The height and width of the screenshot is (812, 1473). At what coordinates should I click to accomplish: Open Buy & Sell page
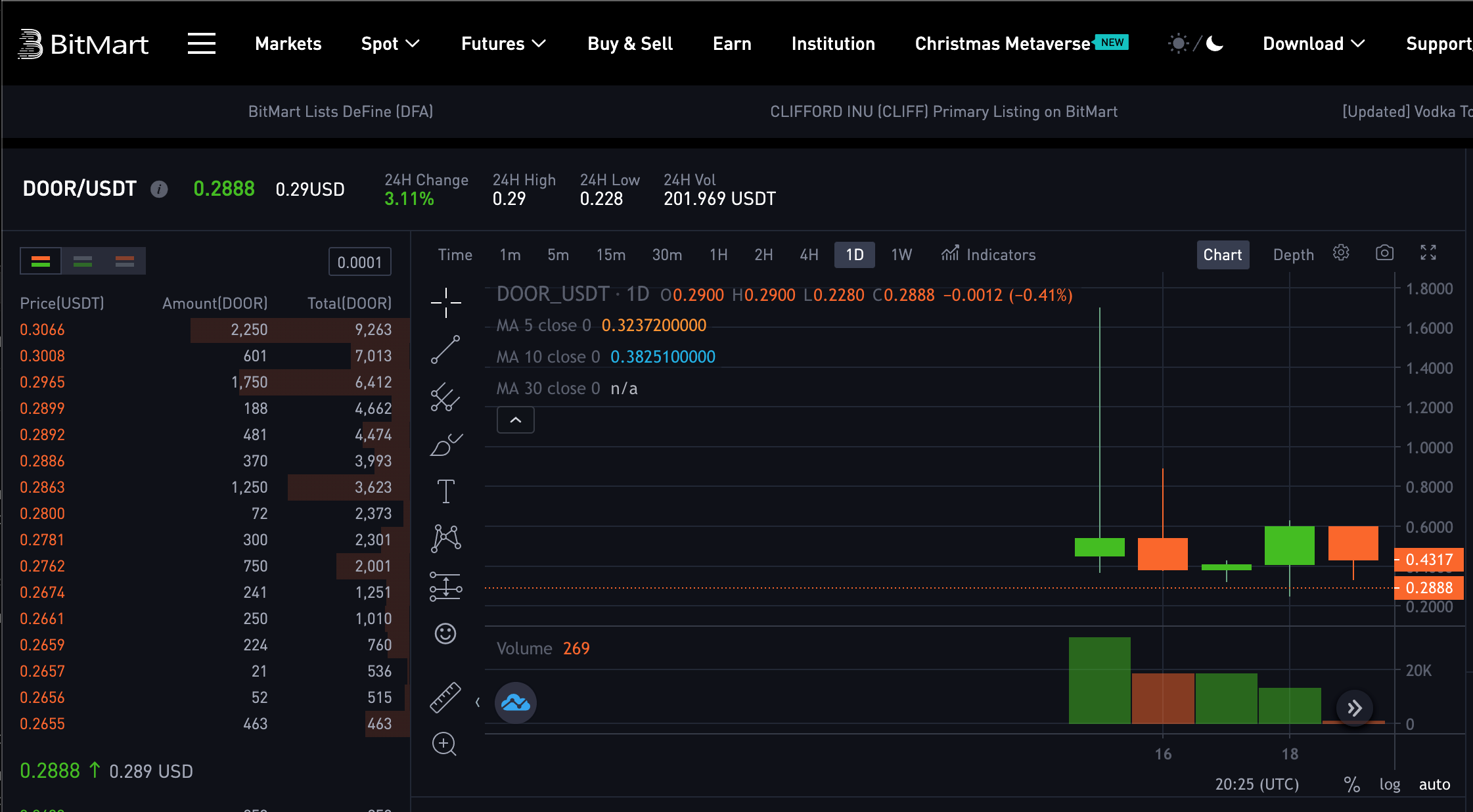630,44
